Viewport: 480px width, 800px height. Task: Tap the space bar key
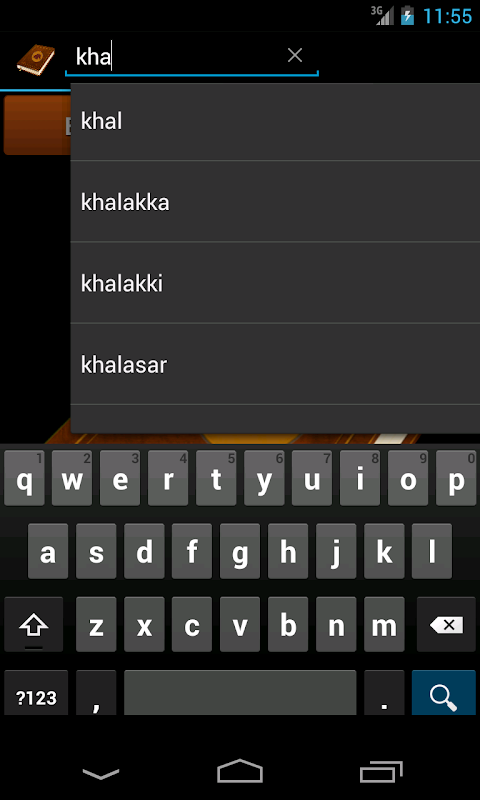tap(240, 692)
